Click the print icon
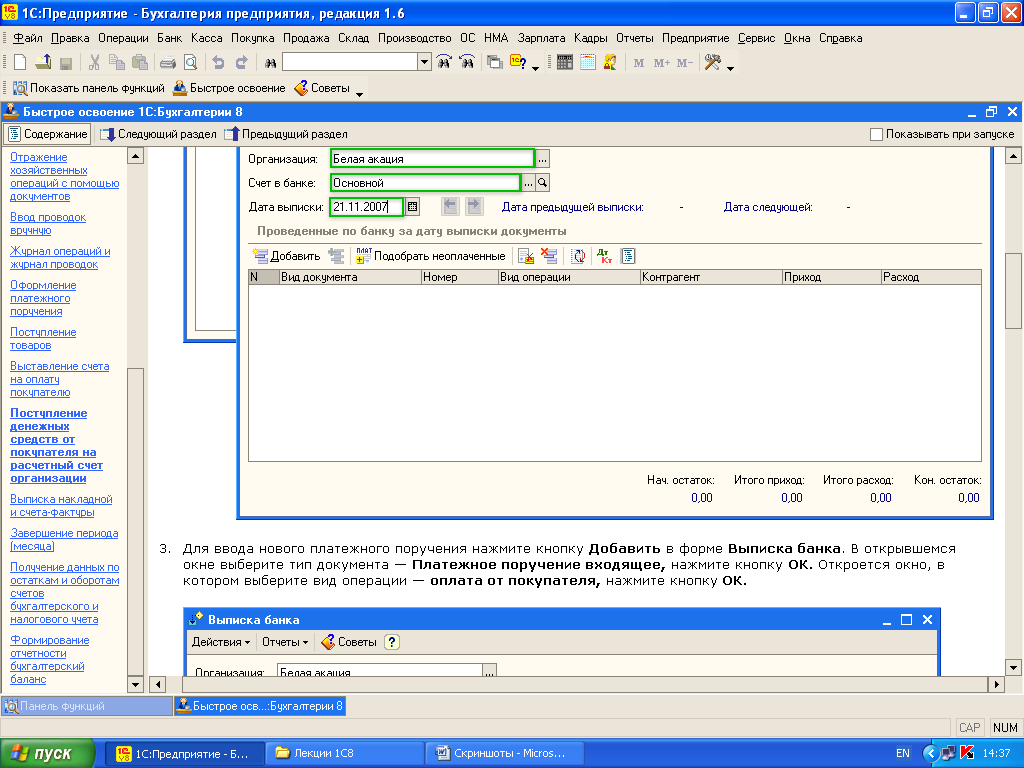 pos(168,63)
